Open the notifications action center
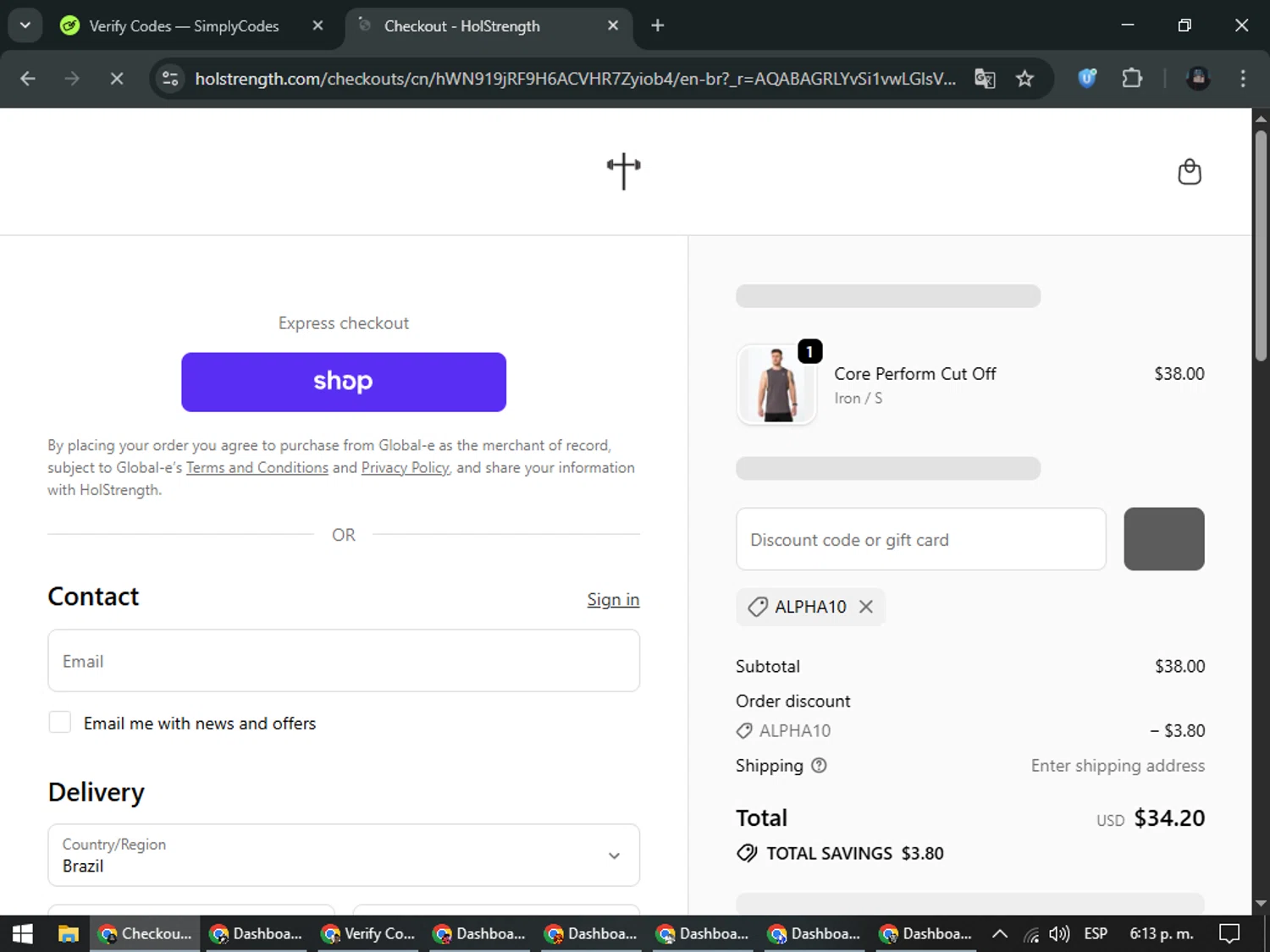 pos(1229,934)
